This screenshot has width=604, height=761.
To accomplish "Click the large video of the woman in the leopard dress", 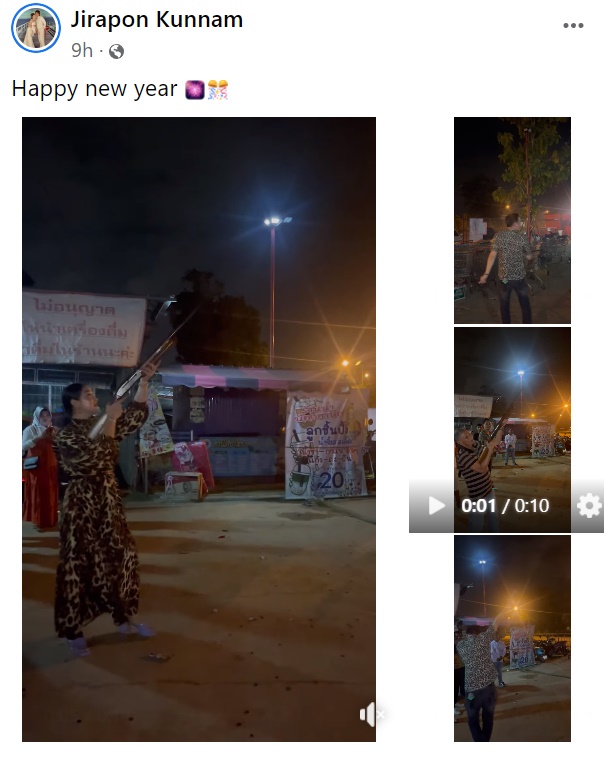I will tap(199, 429).
